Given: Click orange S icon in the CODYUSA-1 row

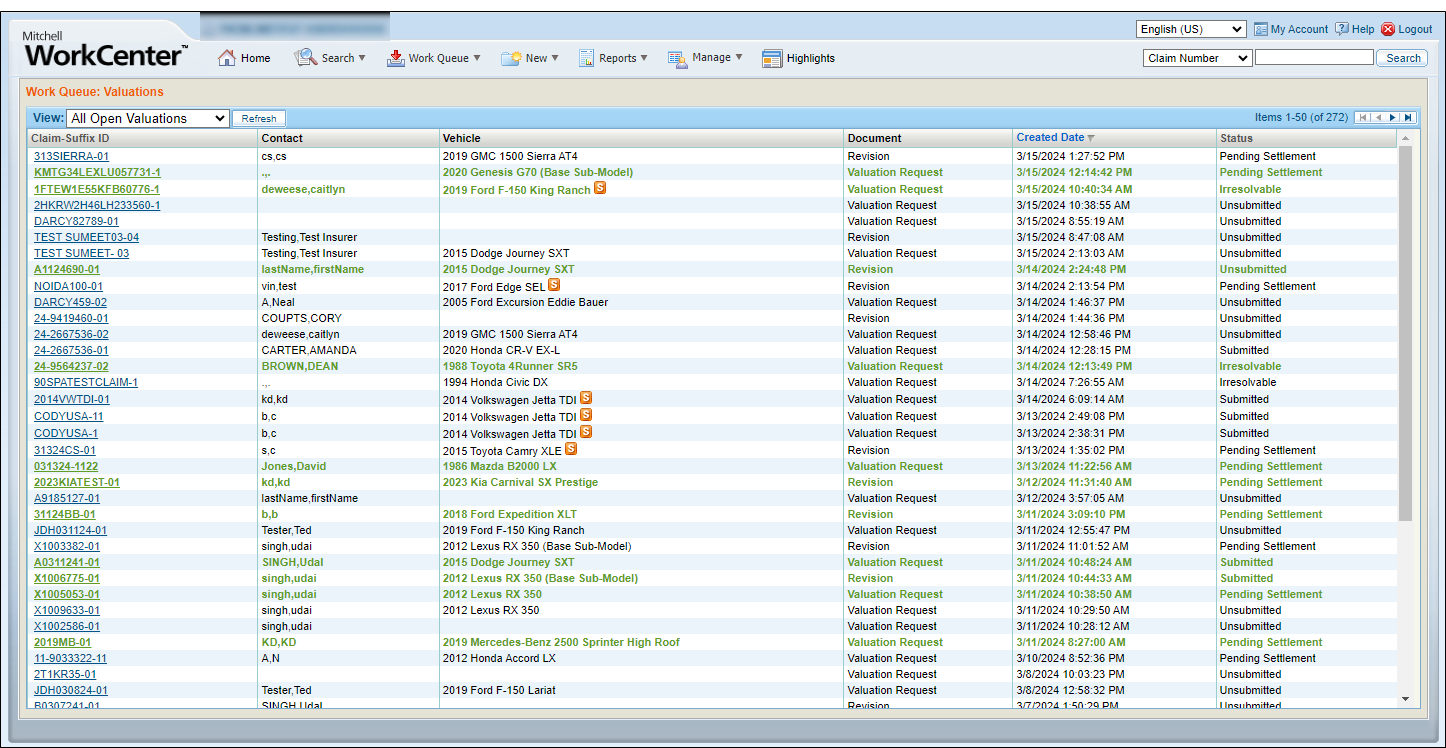Looking at the screenshot, I should [587, 432].
